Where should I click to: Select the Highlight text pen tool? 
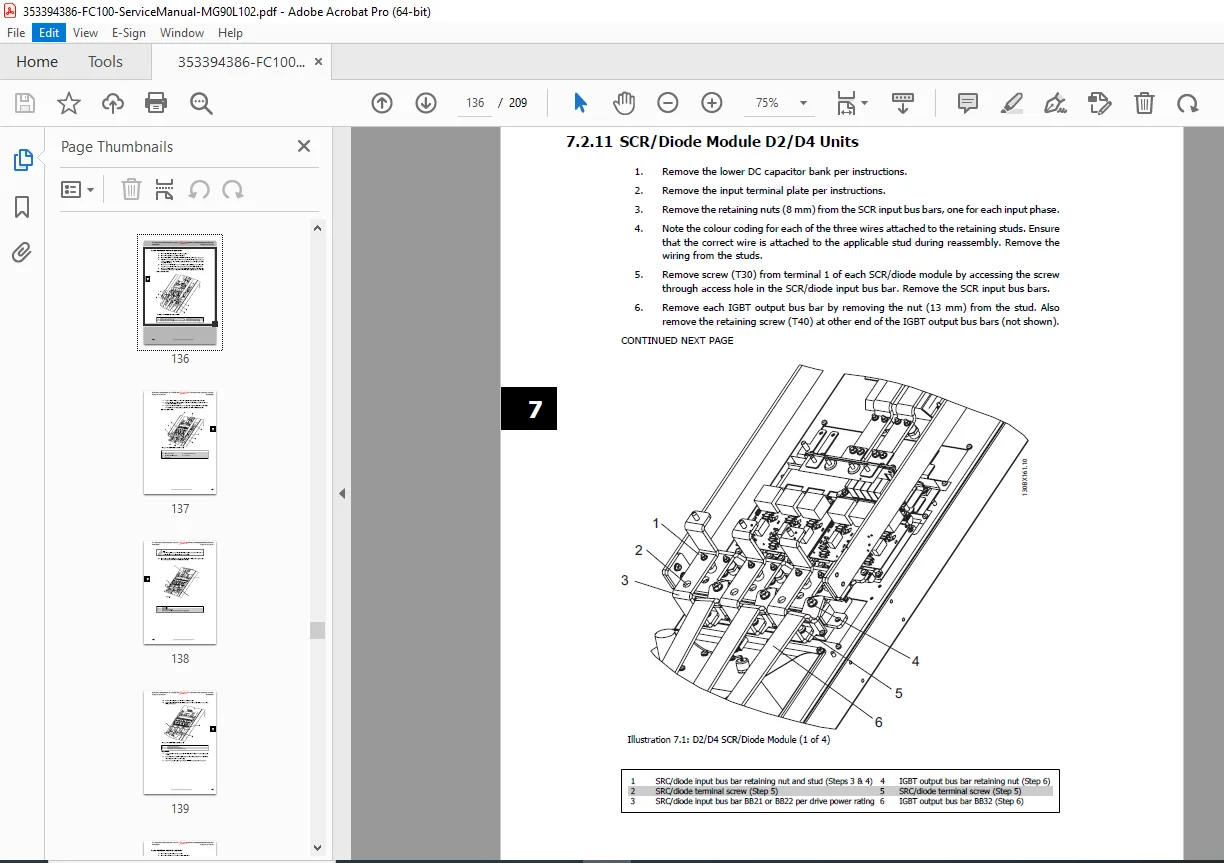[1011, 103]
